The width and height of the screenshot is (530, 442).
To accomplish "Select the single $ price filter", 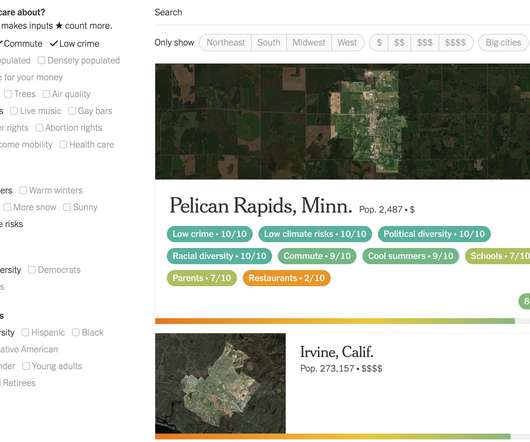I will 379,43.
